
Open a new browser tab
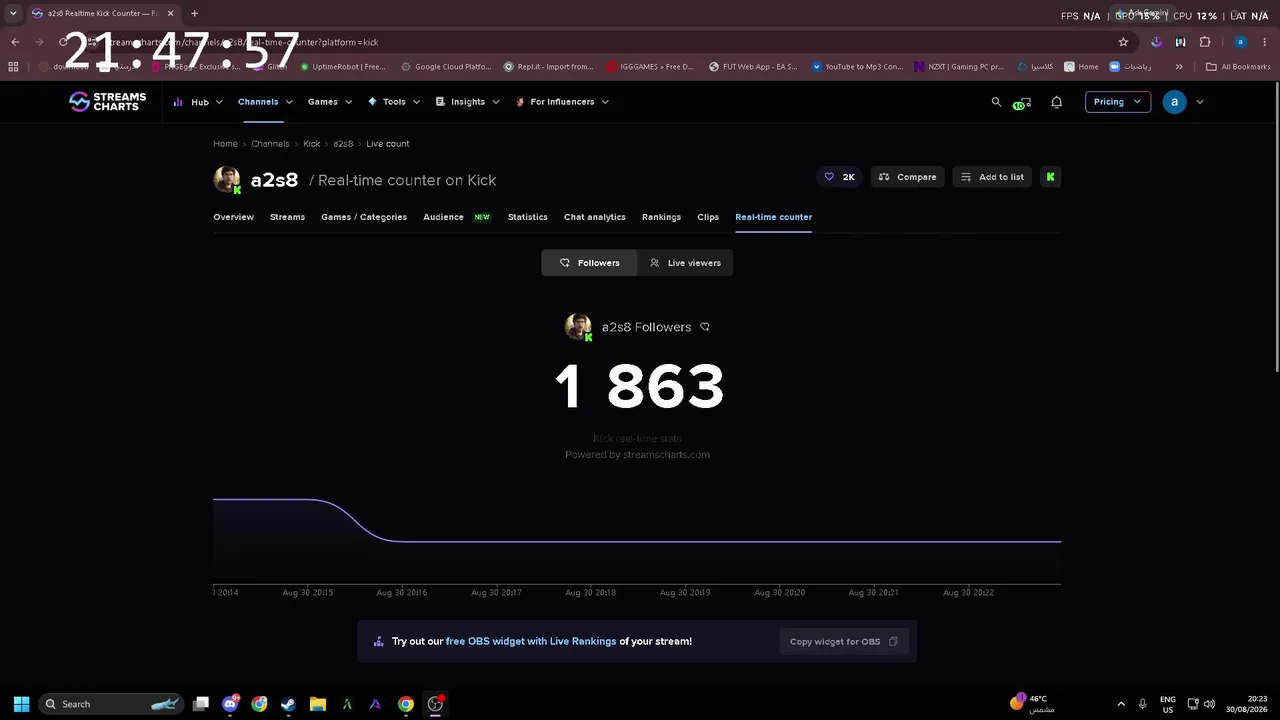click(194, 13)
